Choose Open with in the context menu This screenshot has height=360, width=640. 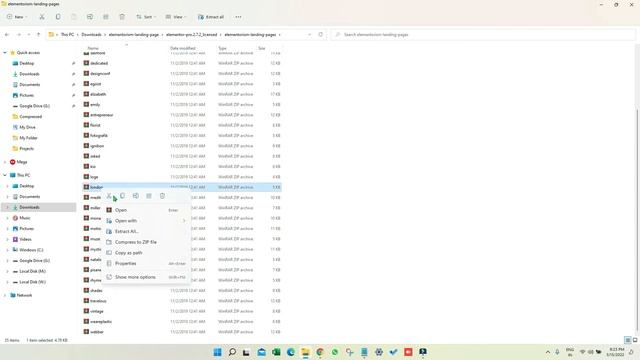[146, 221]
